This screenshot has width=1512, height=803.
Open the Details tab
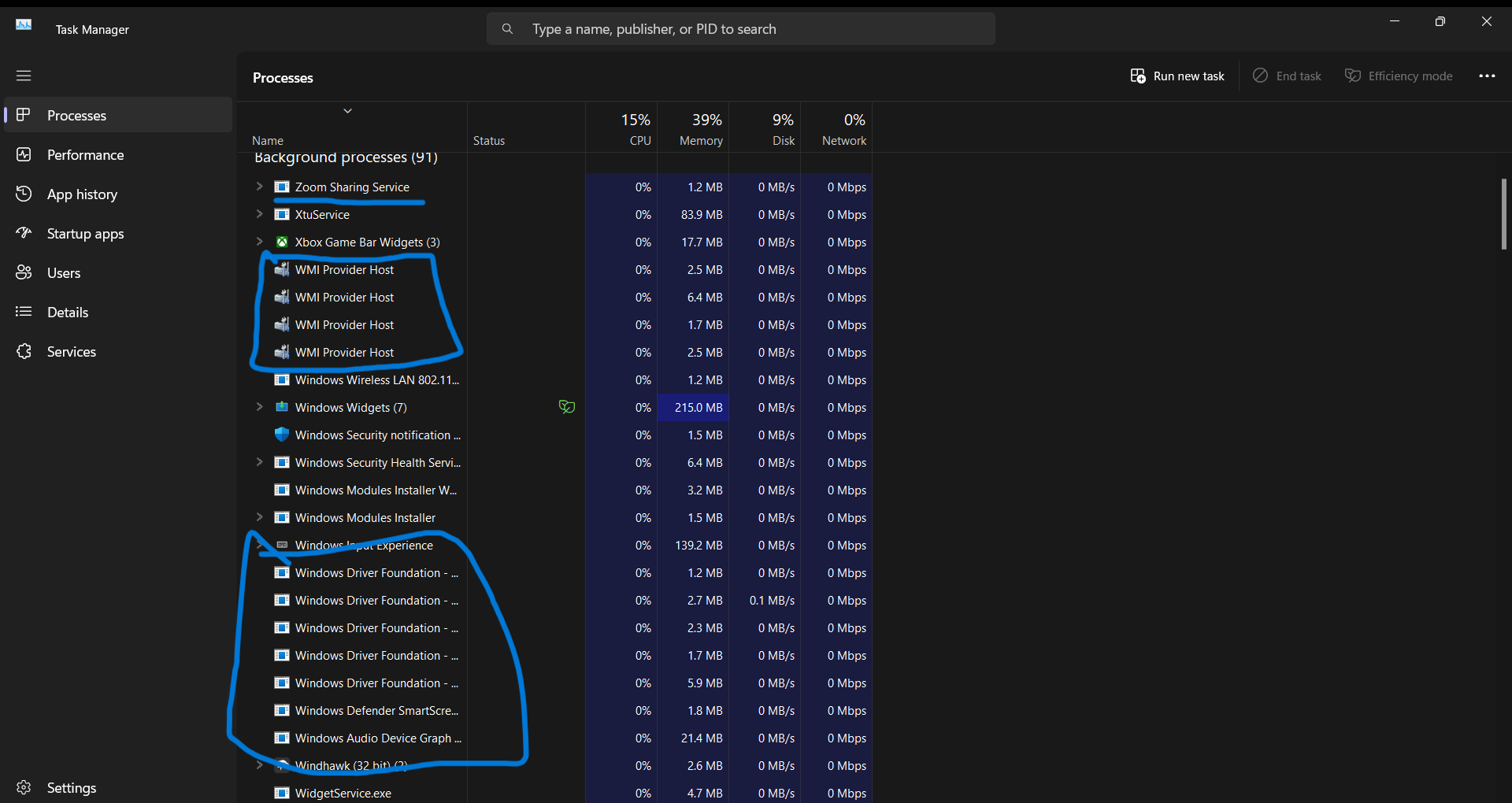tap(118, 312)
